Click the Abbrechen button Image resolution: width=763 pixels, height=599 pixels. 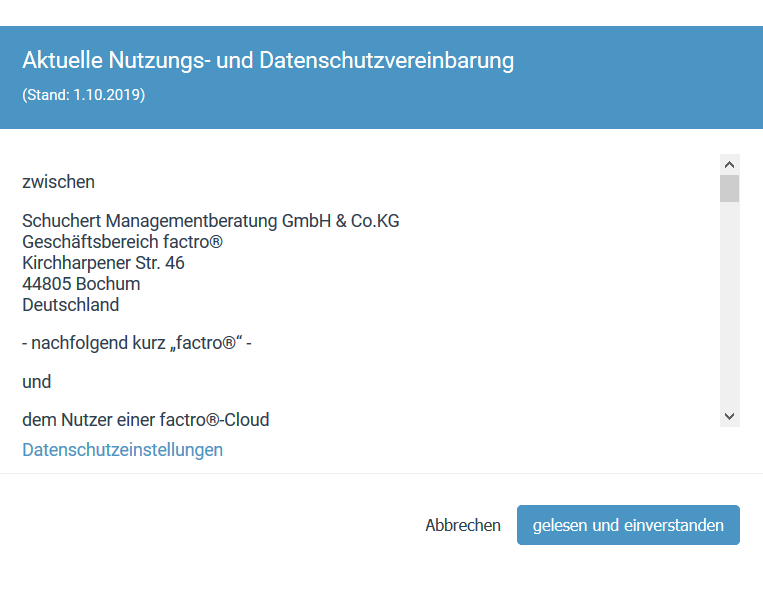(x=463, y=525)
